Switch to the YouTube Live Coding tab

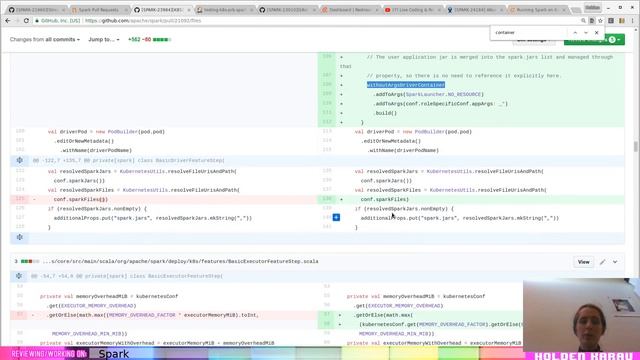[x=412, y=9]
